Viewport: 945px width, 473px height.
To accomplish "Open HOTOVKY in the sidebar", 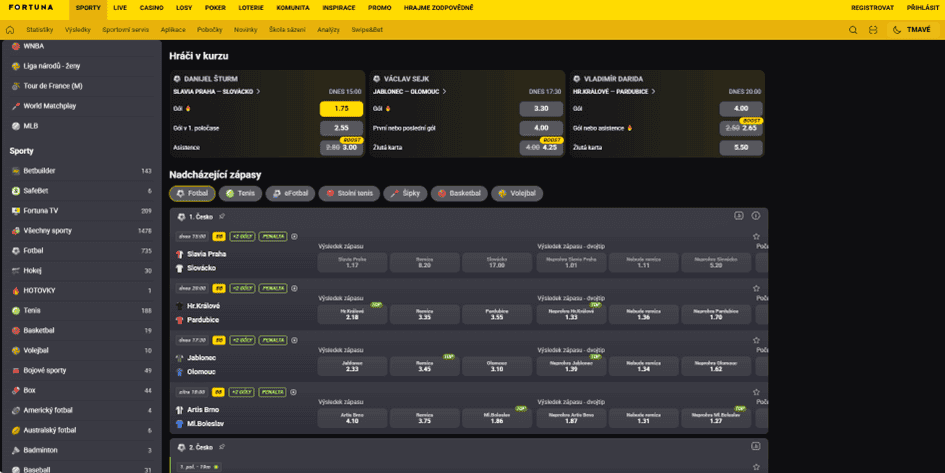I will coord(81,290).
